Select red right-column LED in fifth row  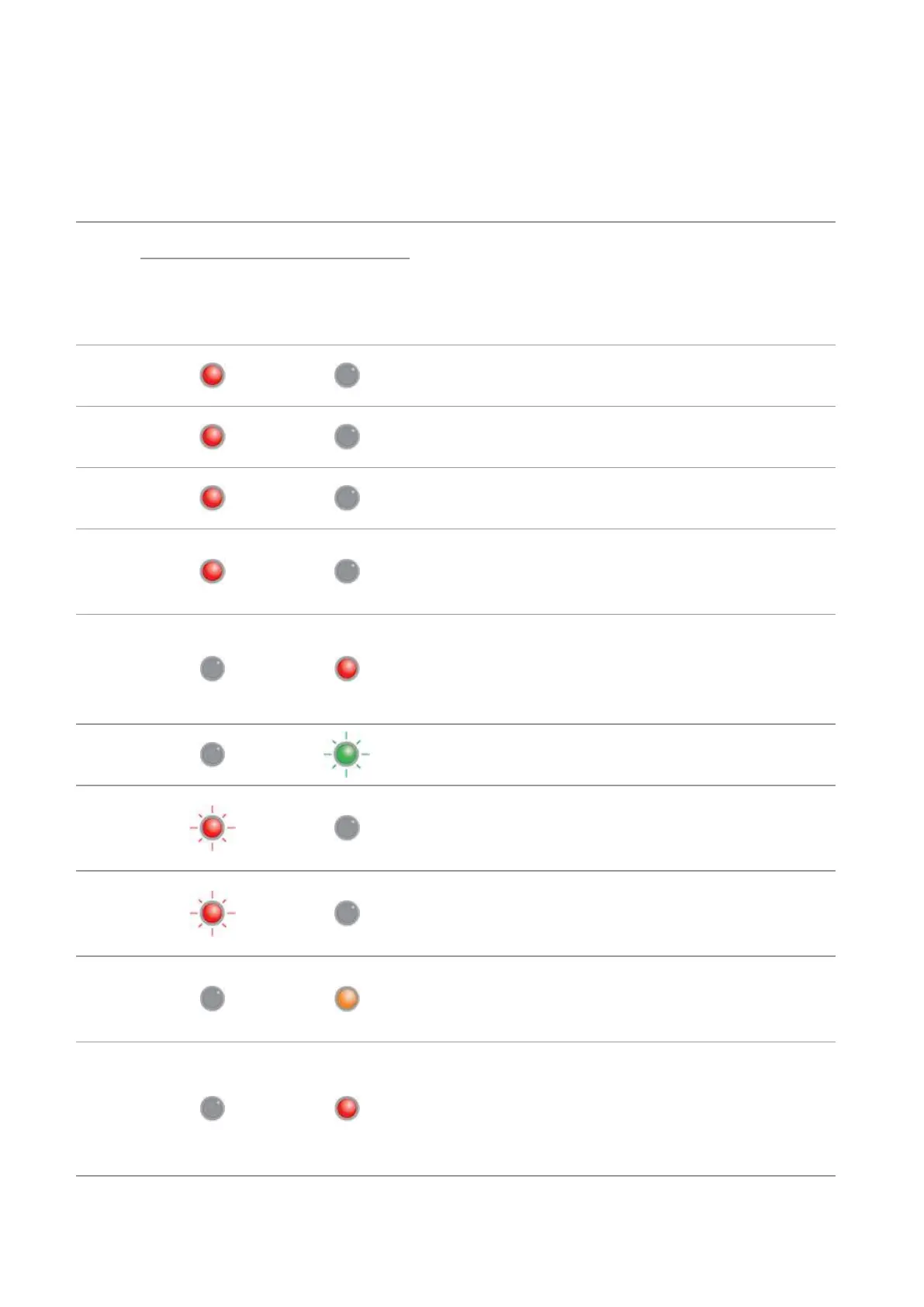tap(347, 668)
